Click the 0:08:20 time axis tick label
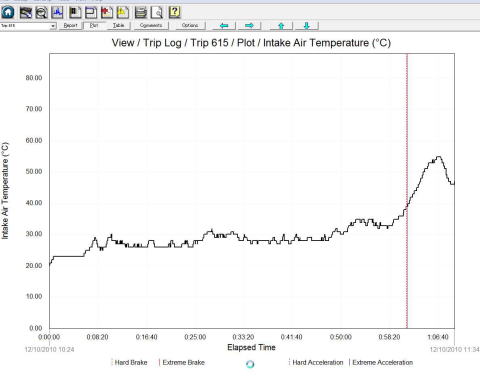The width and height of the screenshot is (480, 378). click(x=97, y=337)
